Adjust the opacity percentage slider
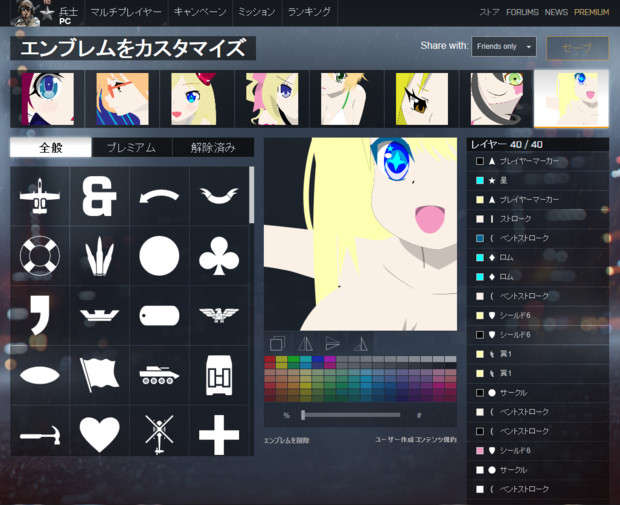Viewport: 620px width, 505px height. [304, 414]
